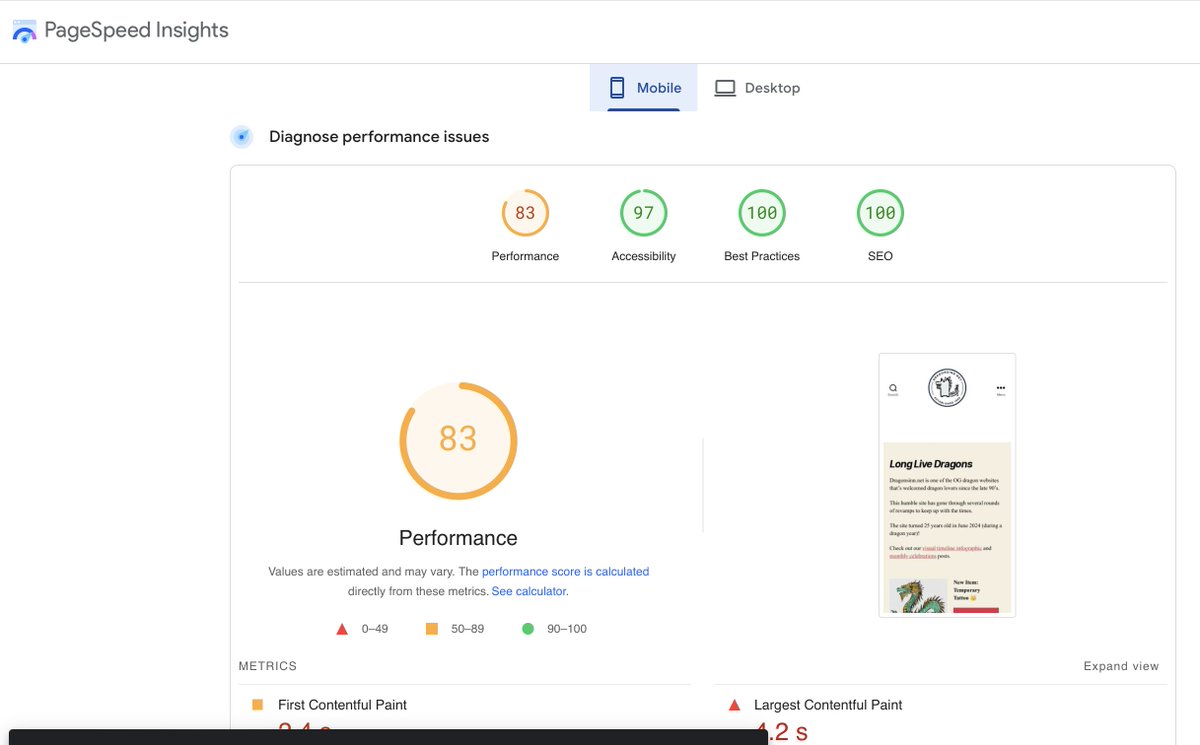
Task: Select the Mobile tab
Action: pos(643,87)
